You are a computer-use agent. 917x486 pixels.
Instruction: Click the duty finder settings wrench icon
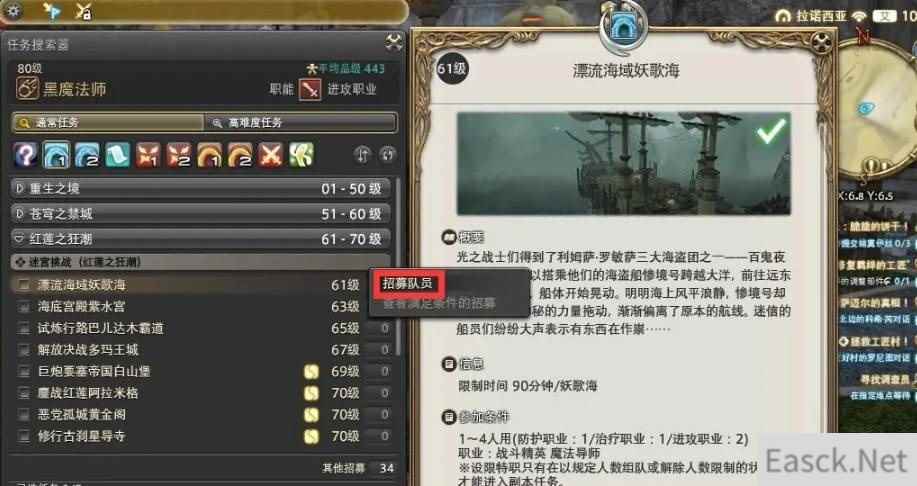[x=394, y=42]
